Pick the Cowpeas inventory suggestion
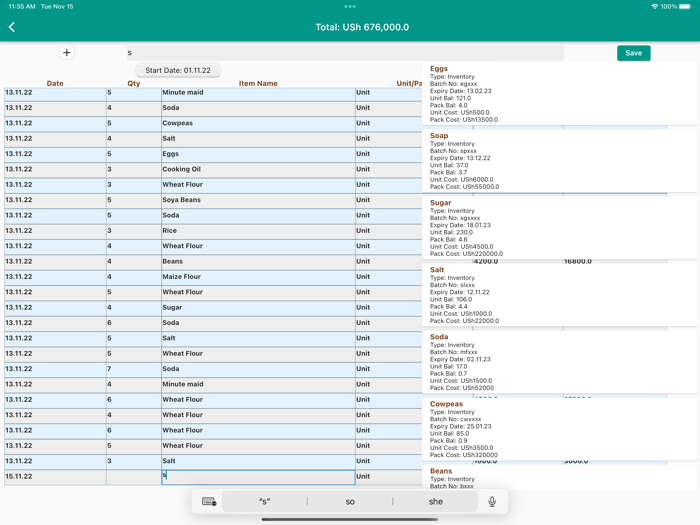 [559, 429]
